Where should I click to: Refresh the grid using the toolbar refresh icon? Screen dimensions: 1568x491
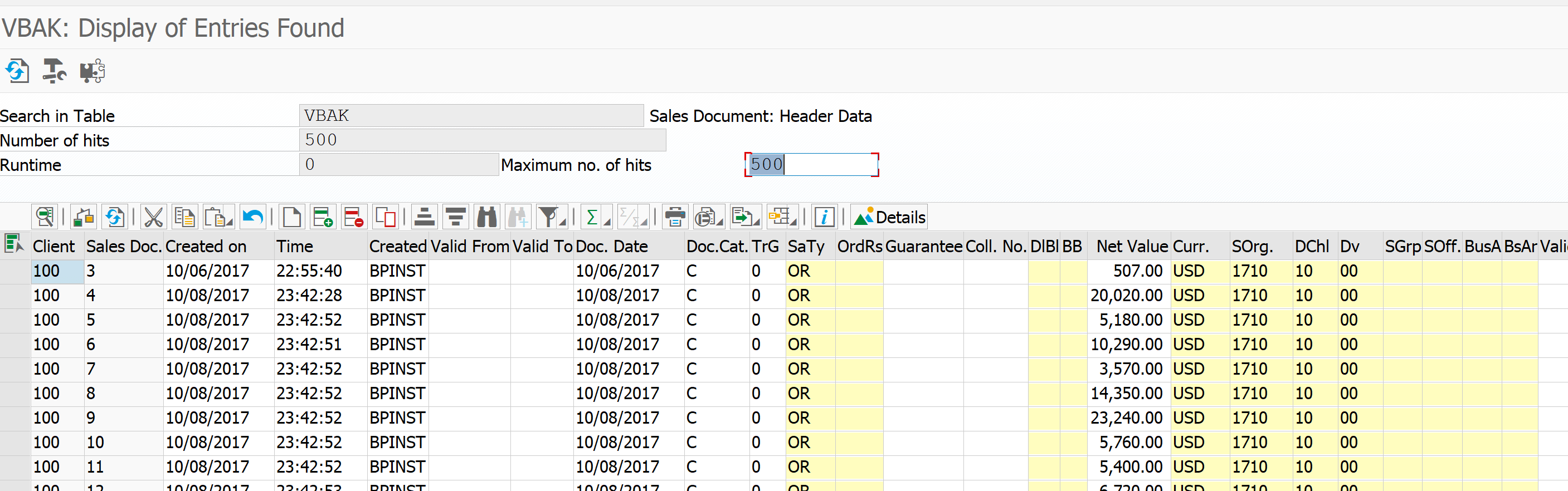pos(114,217)
